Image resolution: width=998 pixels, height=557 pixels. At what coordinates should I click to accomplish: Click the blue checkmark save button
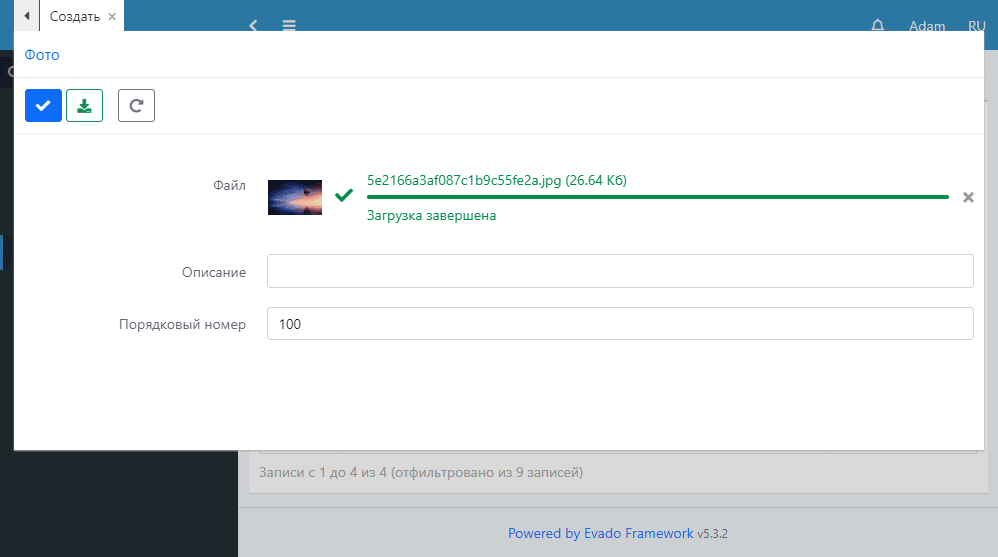[x=43, y=106]
